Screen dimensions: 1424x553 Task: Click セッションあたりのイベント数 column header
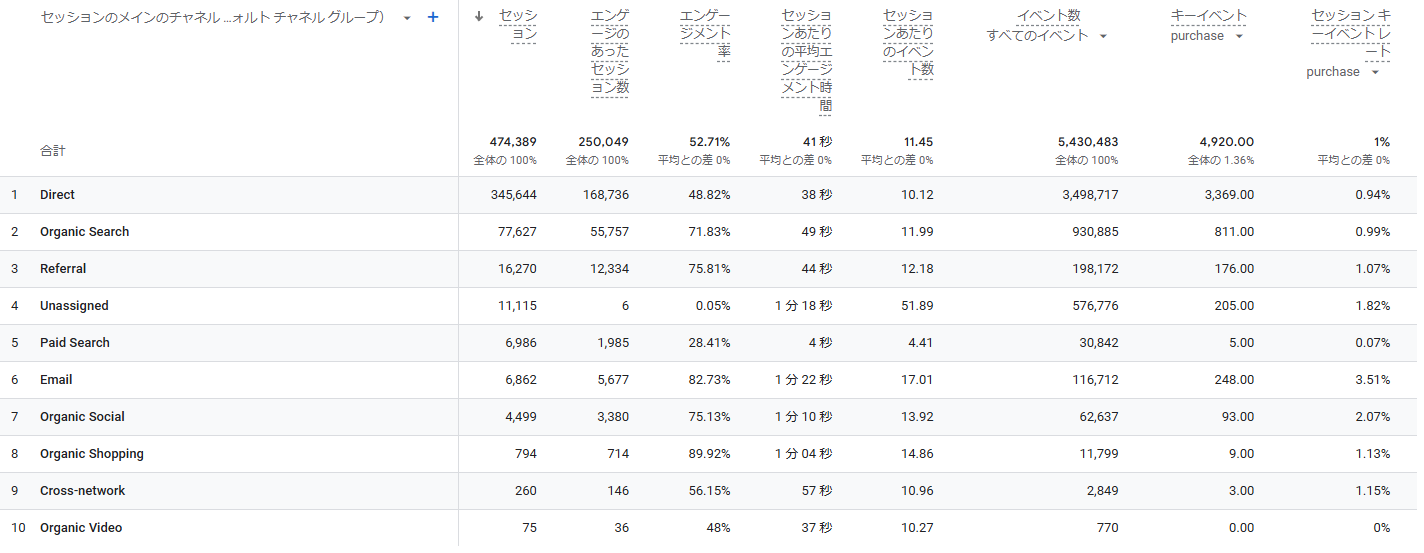pyautogui.click(x=908, y=43)
